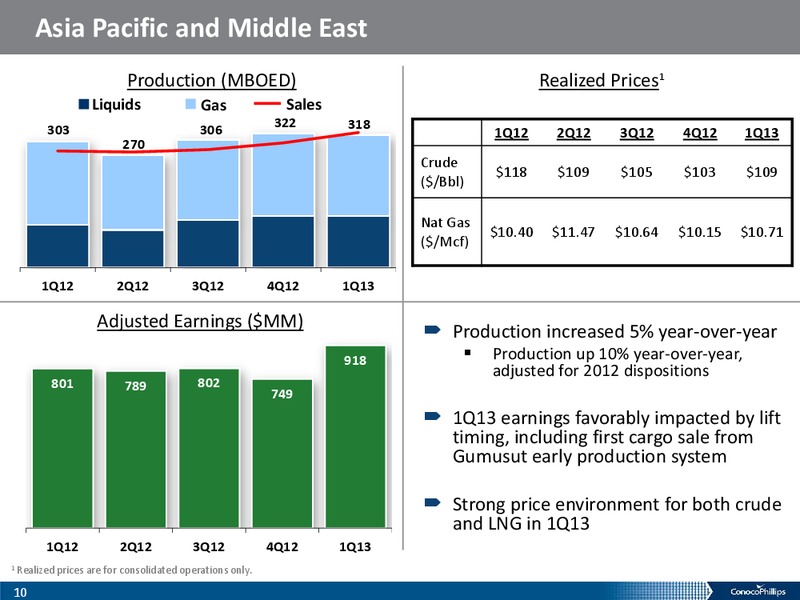Click the arrow bullet beside '1Q13 earnings favorably impacted'
Viewport: 800px width, 600px height.
coord(433,417)
